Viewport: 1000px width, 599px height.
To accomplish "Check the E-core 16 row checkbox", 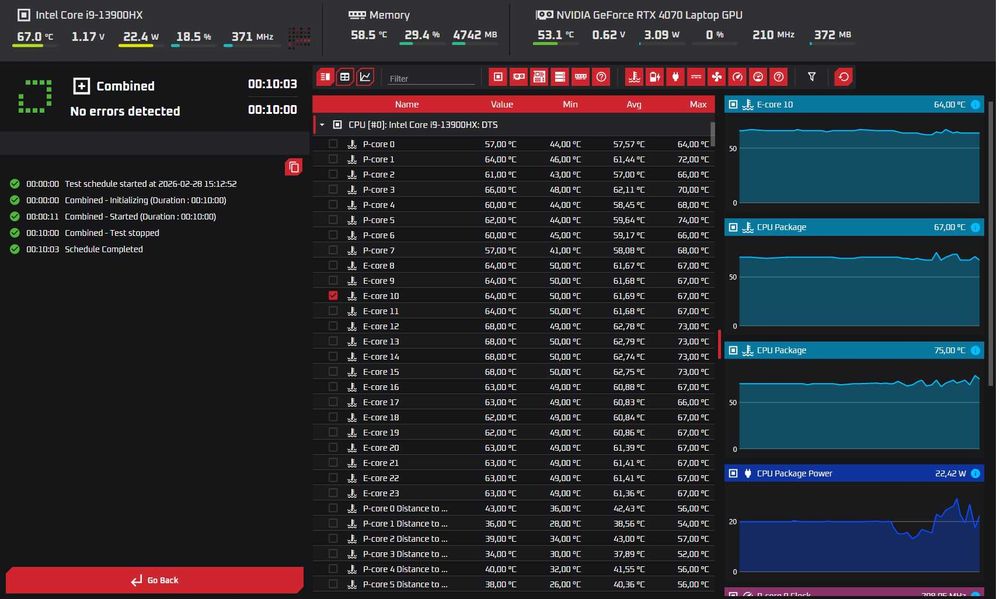I will click(333, 387).
